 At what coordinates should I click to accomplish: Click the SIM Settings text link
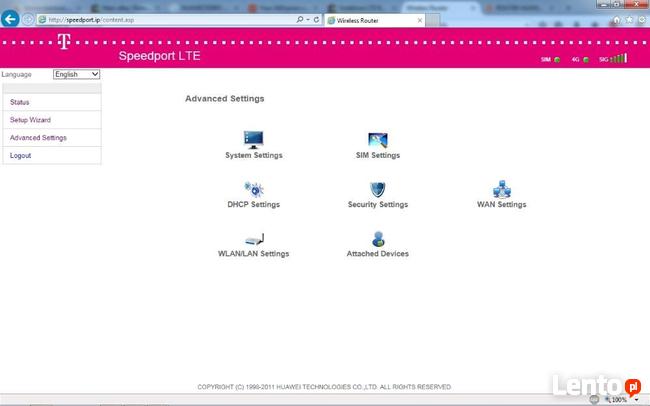click(x=378, y=155)
